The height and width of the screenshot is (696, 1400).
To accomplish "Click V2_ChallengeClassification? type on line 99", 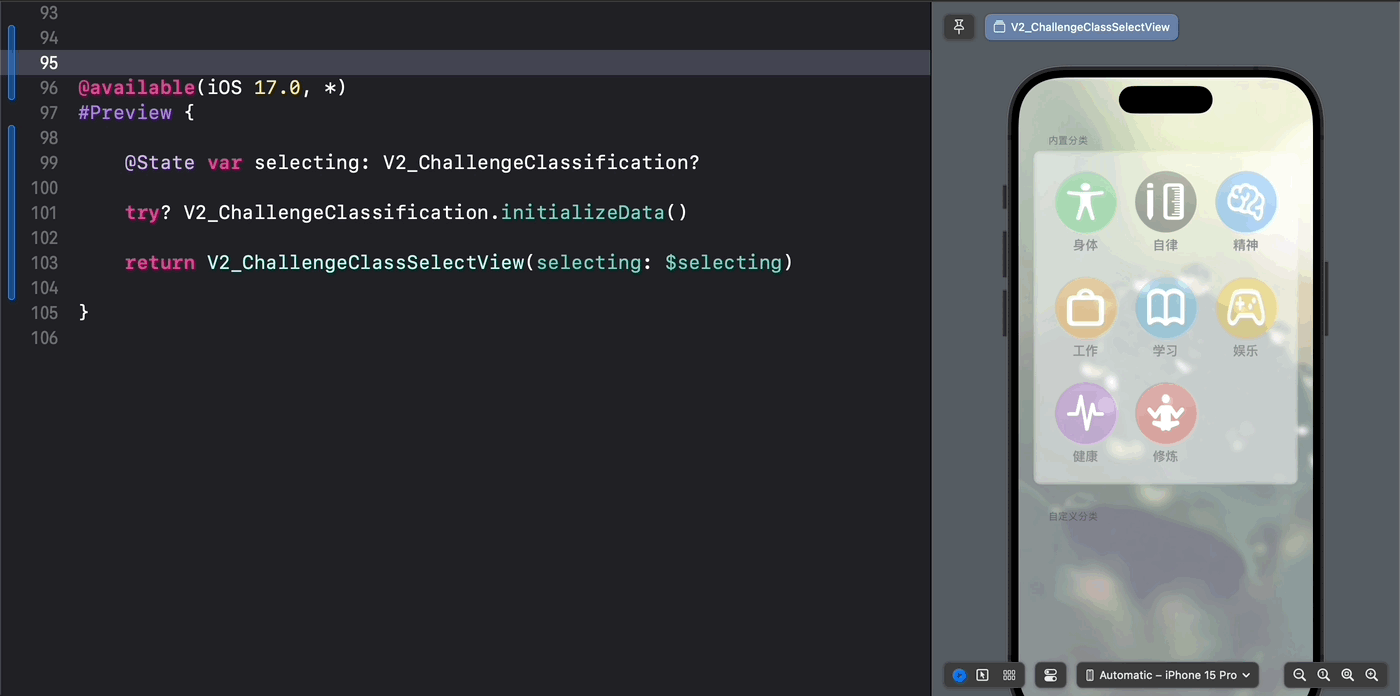I will pos(541,163).
